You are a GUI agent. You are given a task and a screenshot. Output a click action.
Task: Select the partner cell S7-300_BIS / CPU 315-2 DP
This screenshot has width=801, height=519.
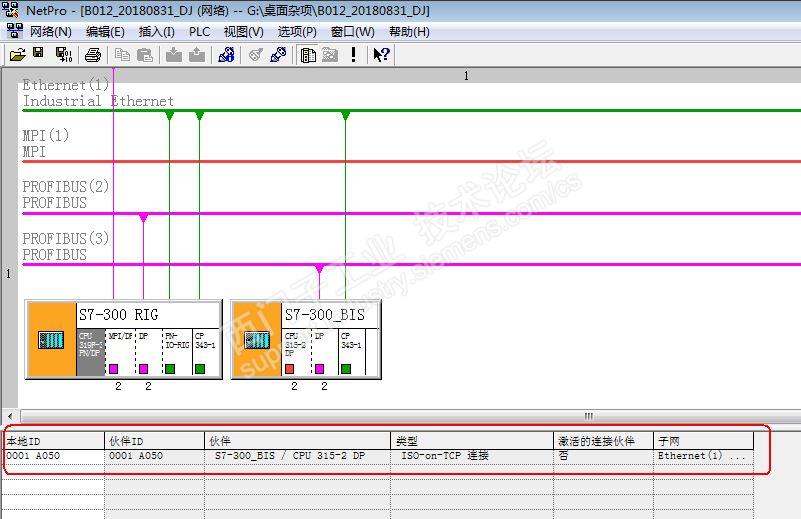point(297,456)
